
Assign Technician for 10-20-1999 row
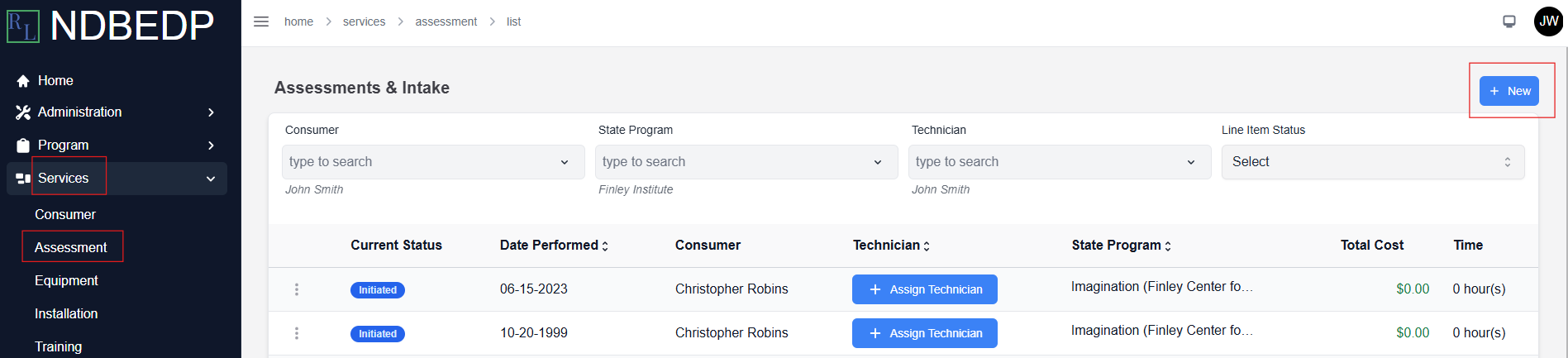click(925, 333)
